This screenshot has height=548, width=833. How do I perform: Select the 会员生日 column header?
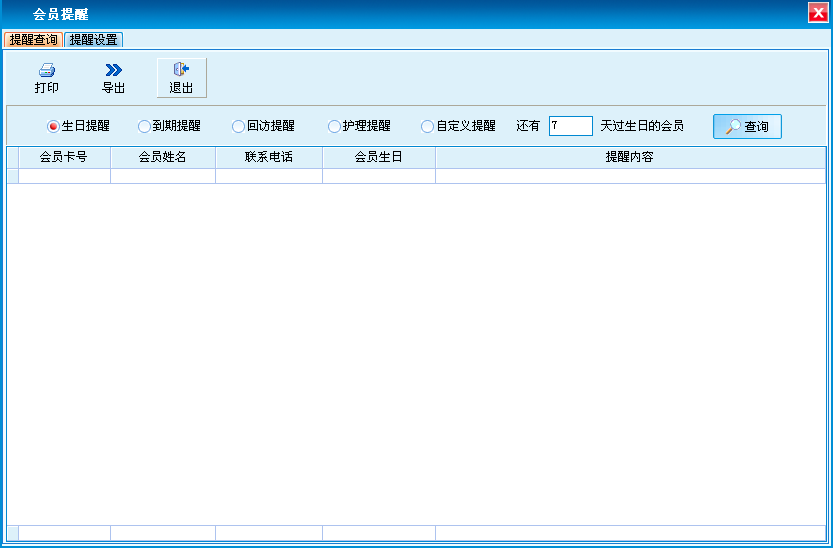point(378,157)
